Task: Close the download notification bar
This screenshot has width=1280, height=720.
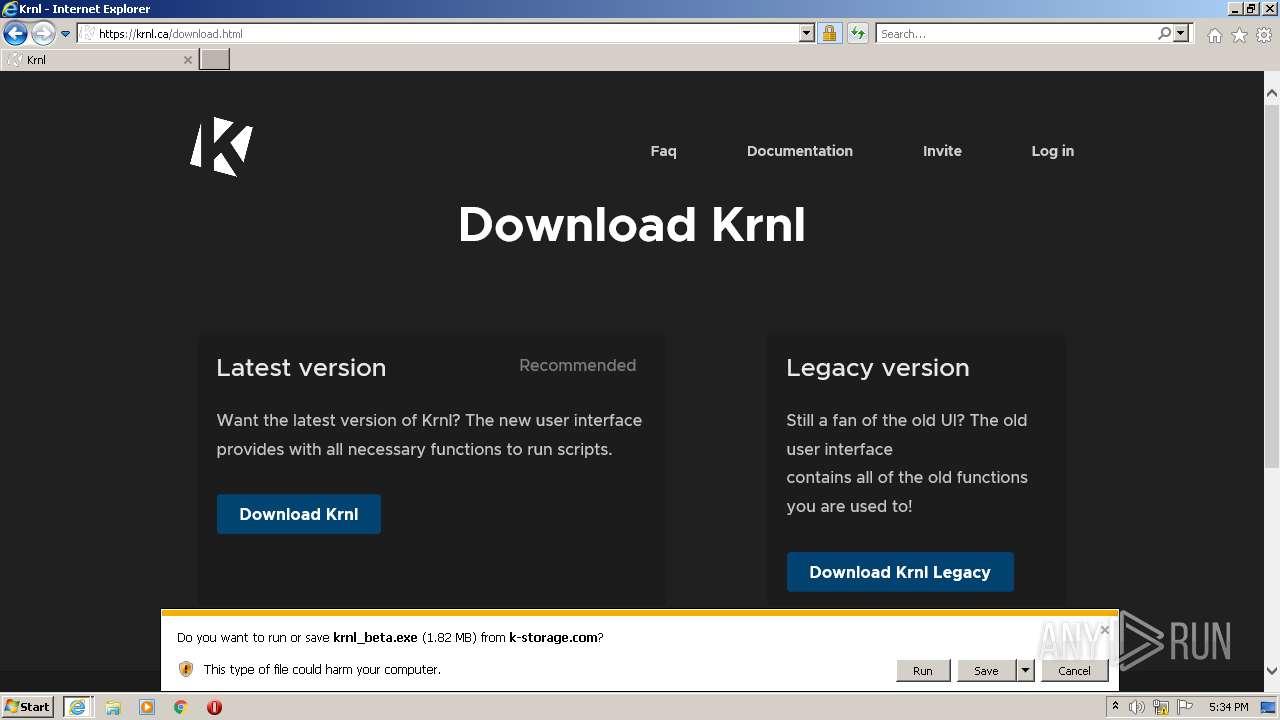Action: click(x=1104, y=630)
